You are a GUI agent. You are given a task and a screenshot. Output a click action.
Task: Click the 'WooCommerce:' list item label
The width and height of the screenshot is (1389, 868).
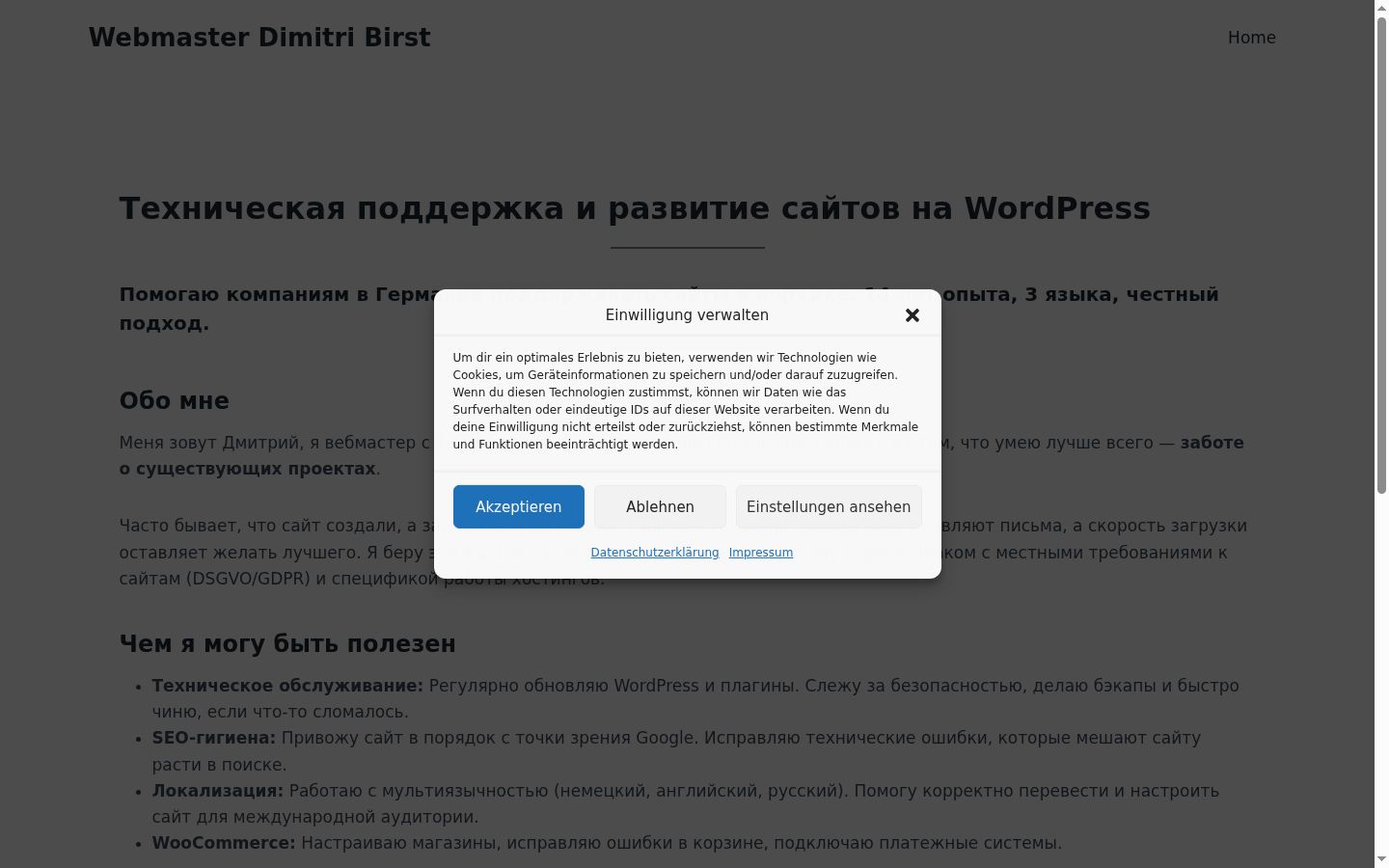click(224, 843)
